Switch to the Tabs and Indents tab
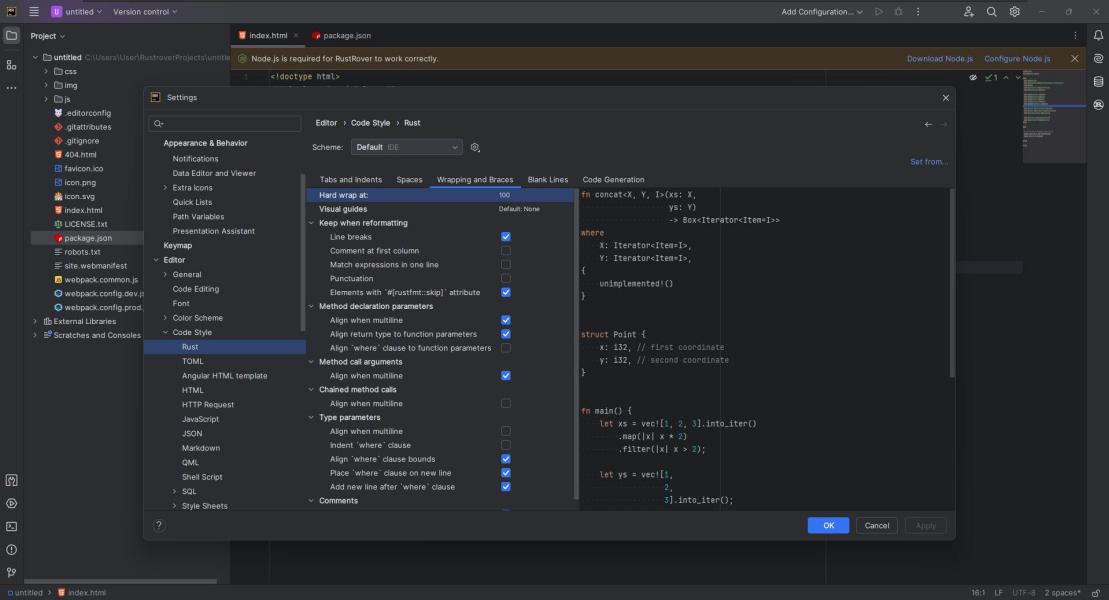 click(350, 180)
